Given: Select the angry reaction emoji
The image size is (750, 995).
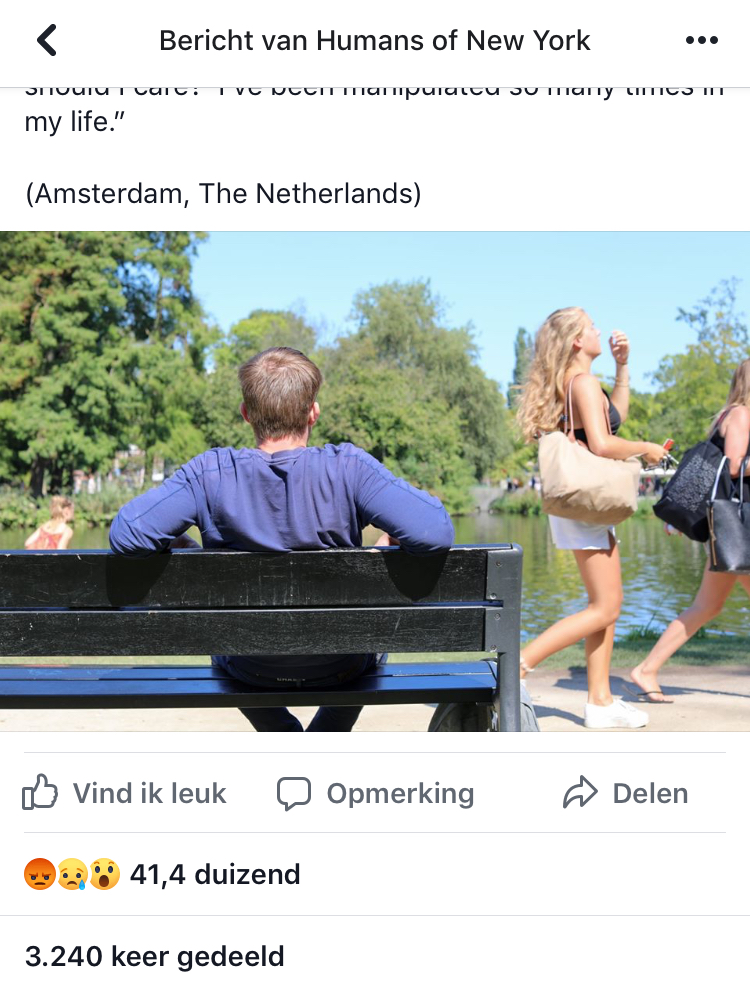Looking at the screenshot, I should coord(39,874).
